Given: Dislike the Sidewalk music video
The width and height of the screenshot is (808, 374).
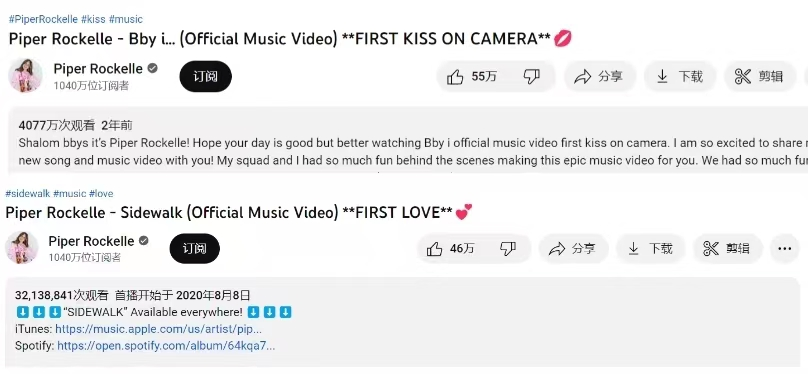Looking at the screenshot, I should pyautogui.click(x=509, y=249).
